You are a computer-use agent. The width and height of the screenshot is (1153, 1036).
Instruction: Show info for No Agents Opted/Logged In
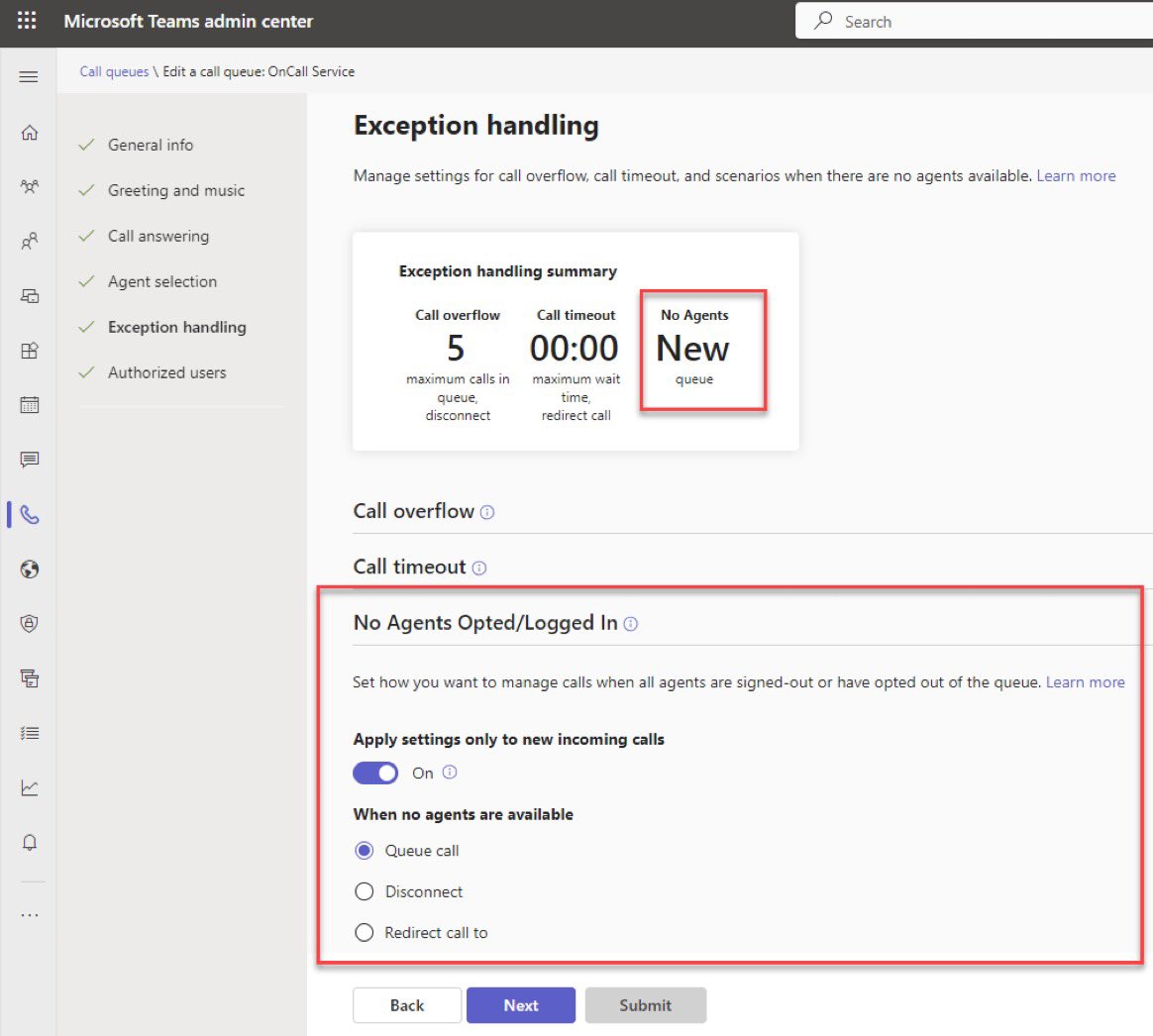pos(630,624)
